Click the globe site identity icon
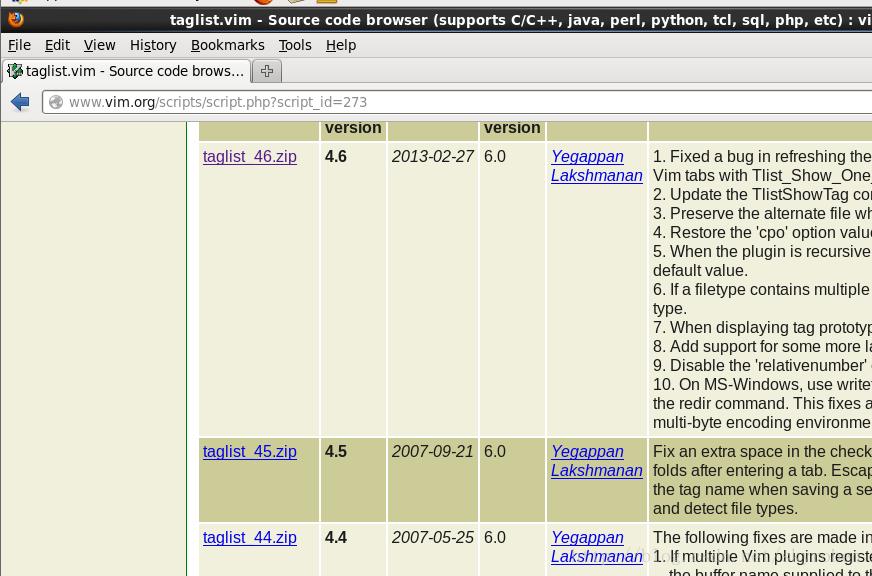872x576 pixels. pyautogui.click(x=56, y=102)
